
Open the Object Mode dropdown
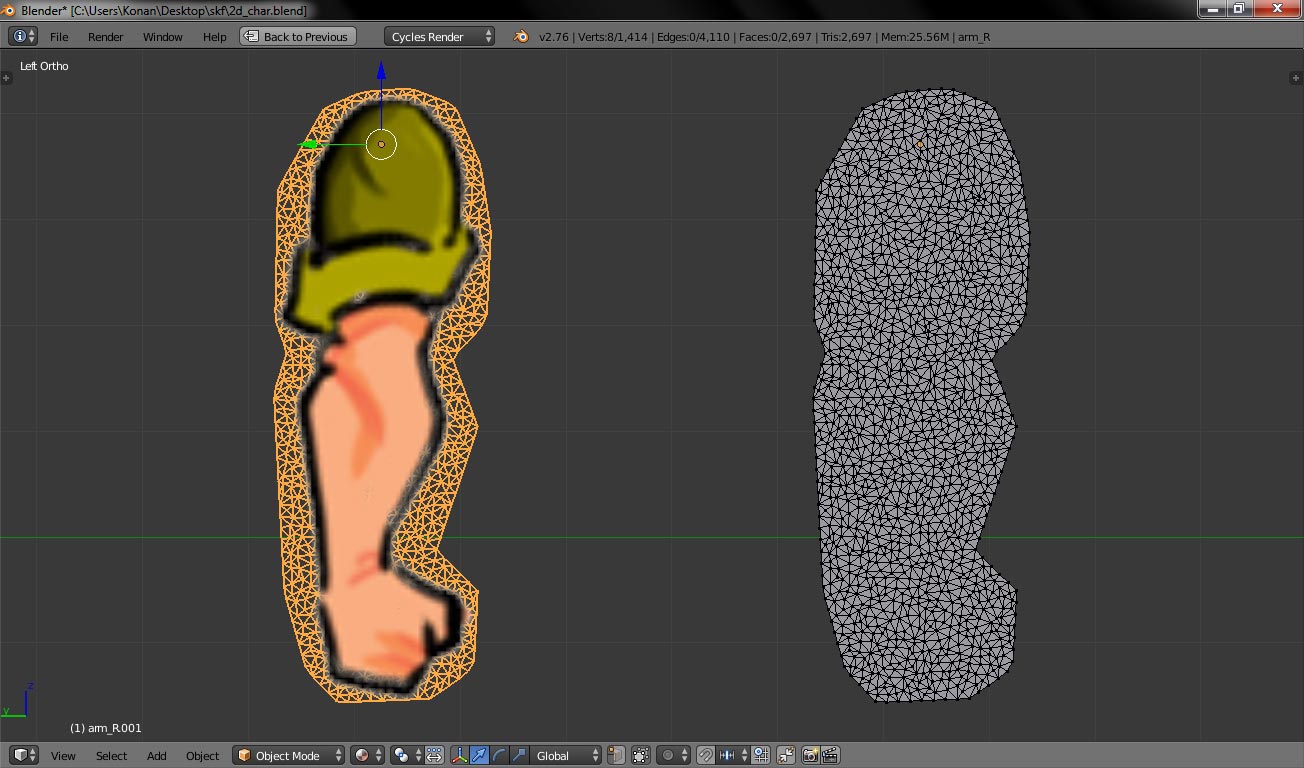[x=289, y=755]
